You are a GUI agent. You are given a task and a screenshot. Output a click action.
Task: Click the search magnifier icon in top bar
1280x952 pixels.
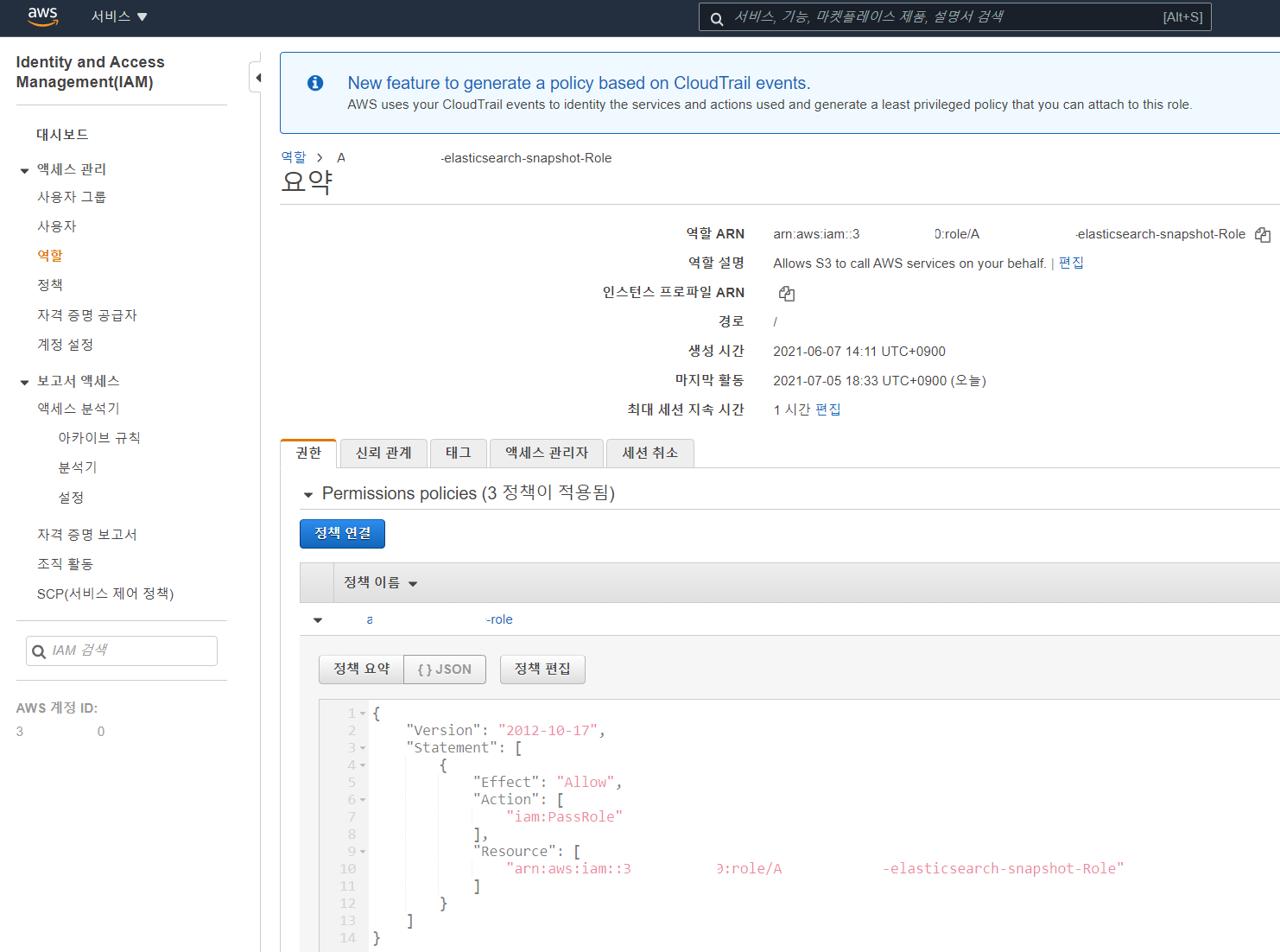(717, 18)
